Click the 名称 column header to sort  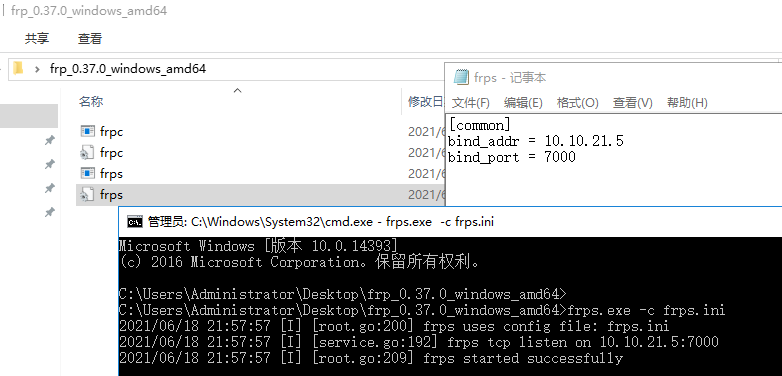tap(91, 102)
